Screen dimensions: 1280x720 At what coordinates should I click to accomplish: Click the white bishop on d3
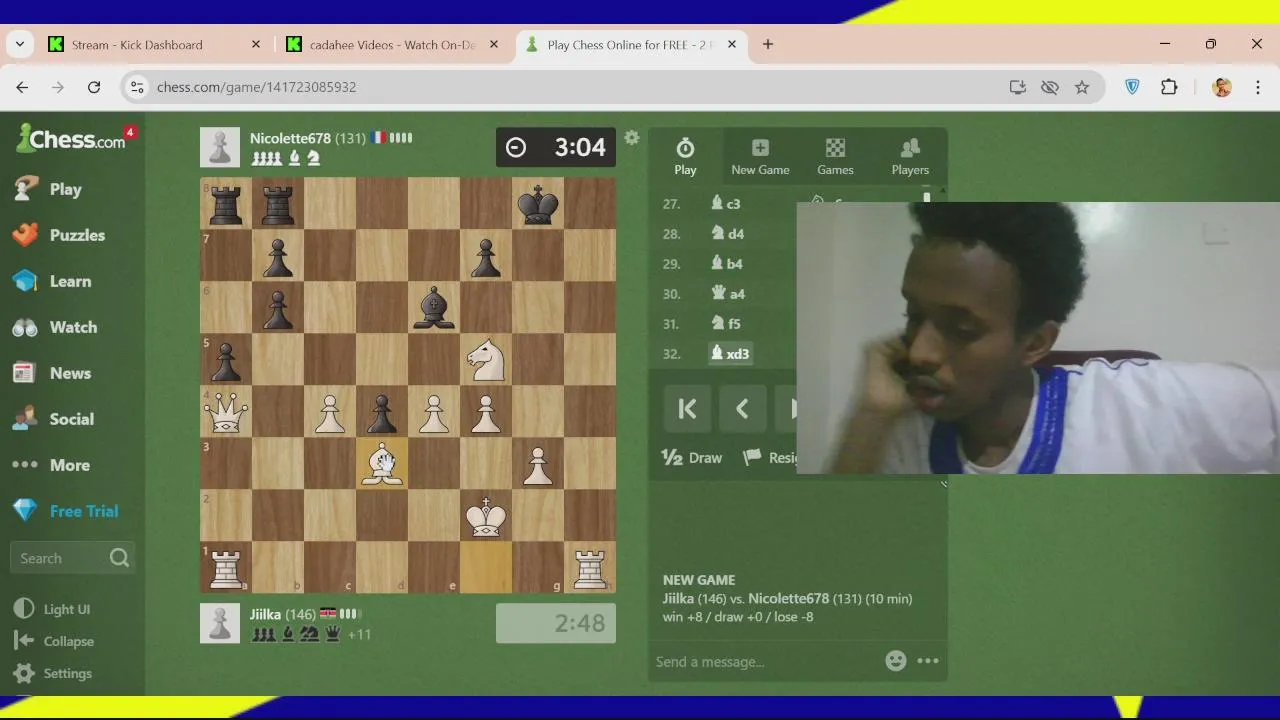(x=382, y=463)
